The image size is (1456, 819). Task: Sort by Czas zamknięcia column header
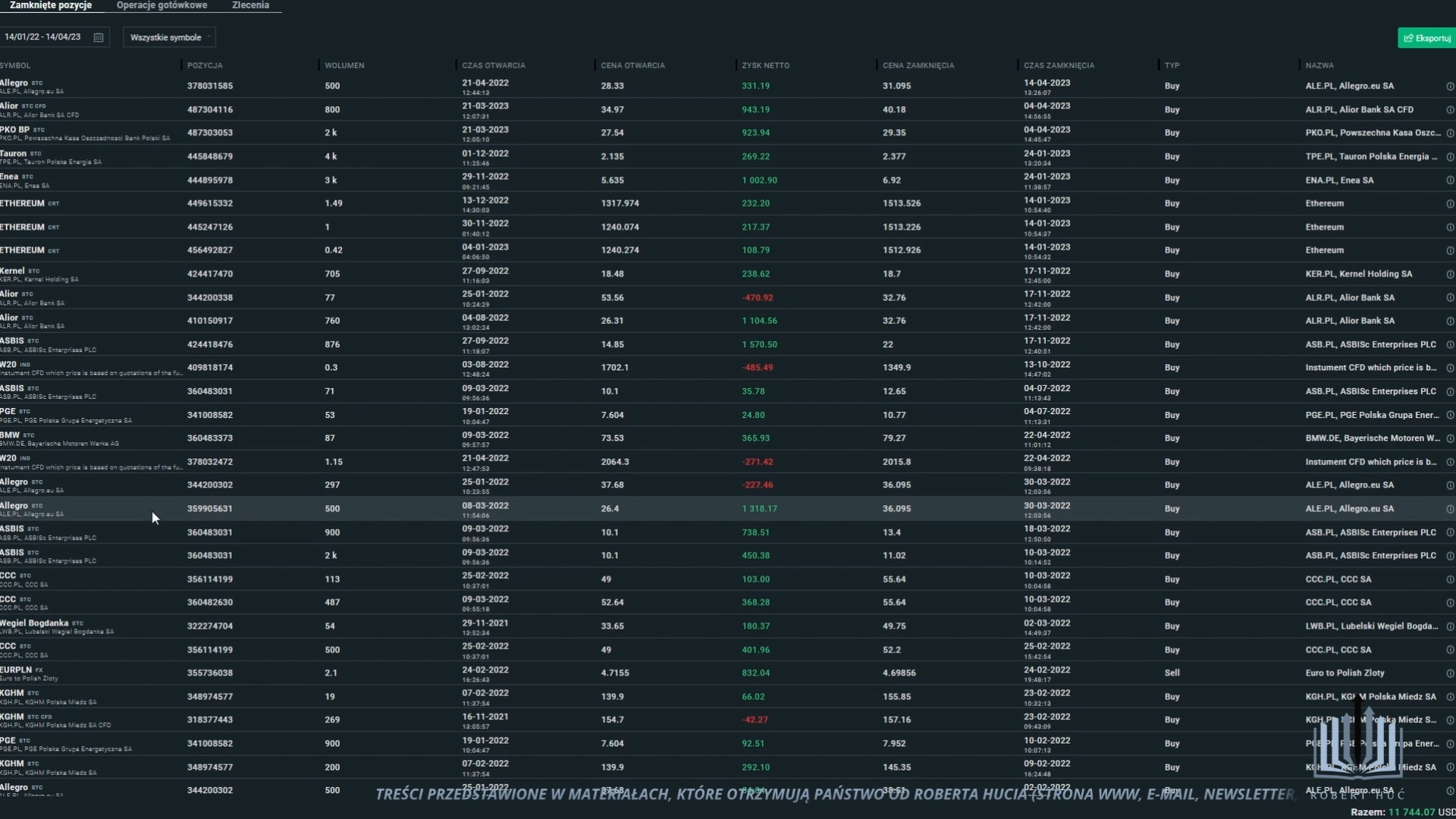(1059, 65)
